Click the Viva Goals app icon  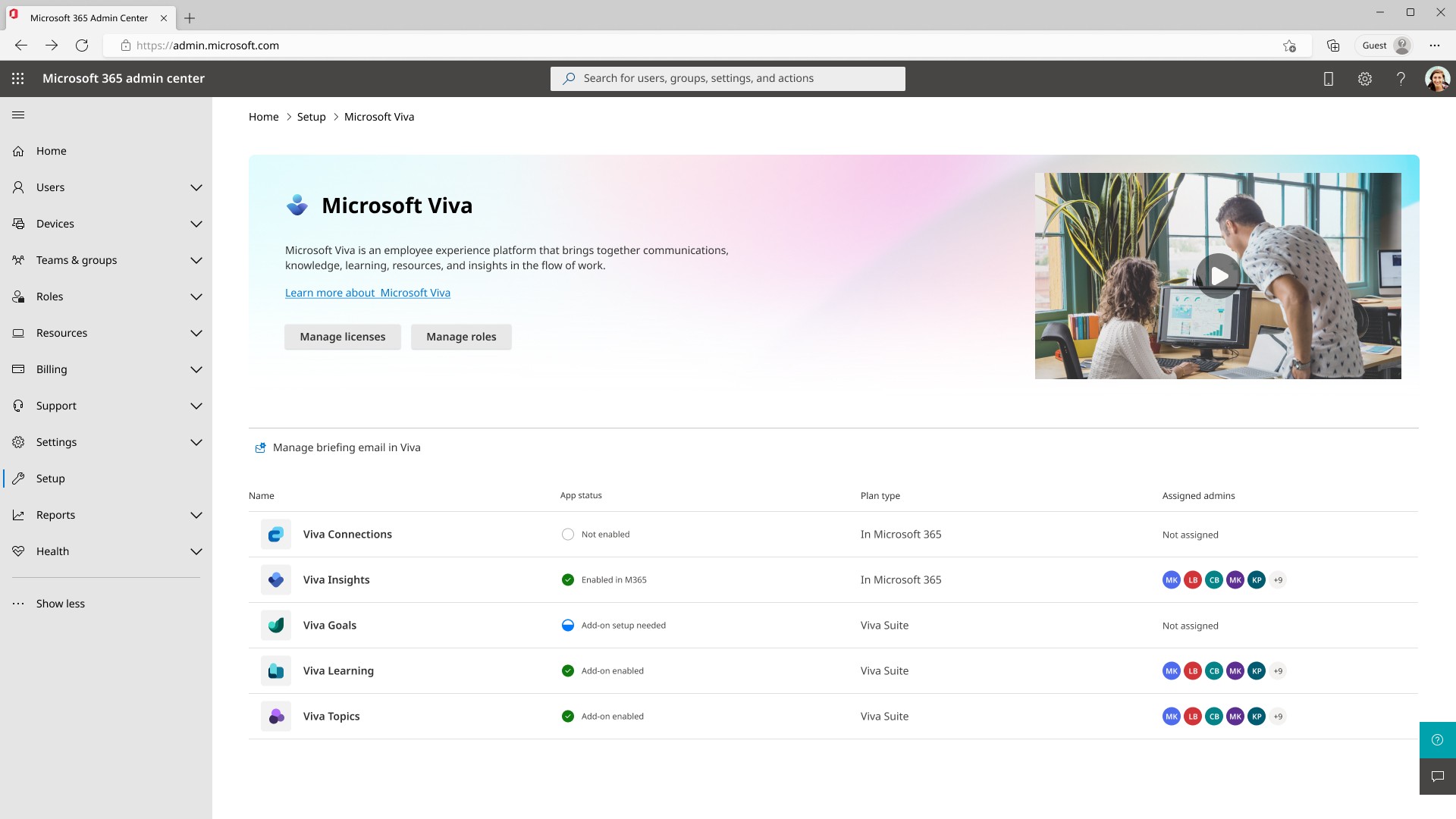276,626
